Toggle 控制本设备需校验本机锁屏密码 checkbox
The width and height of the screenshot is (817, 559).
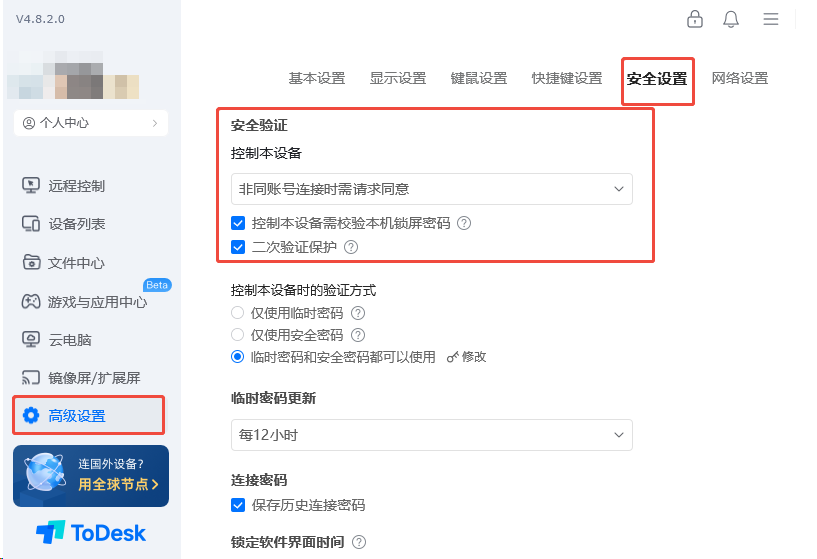(x=238, y=223)
